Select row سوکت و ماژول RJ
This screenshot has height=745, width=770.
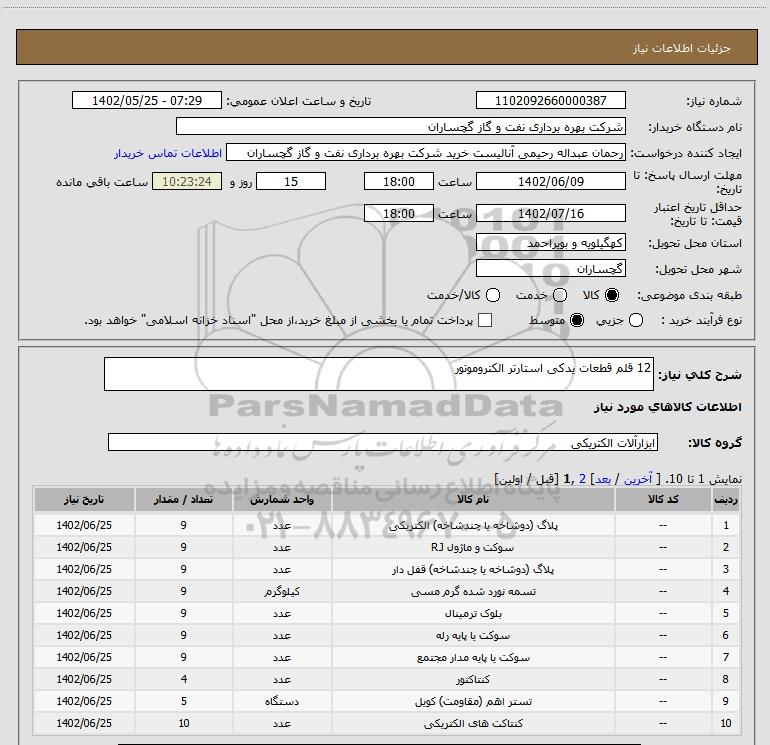tap(386, 547)
